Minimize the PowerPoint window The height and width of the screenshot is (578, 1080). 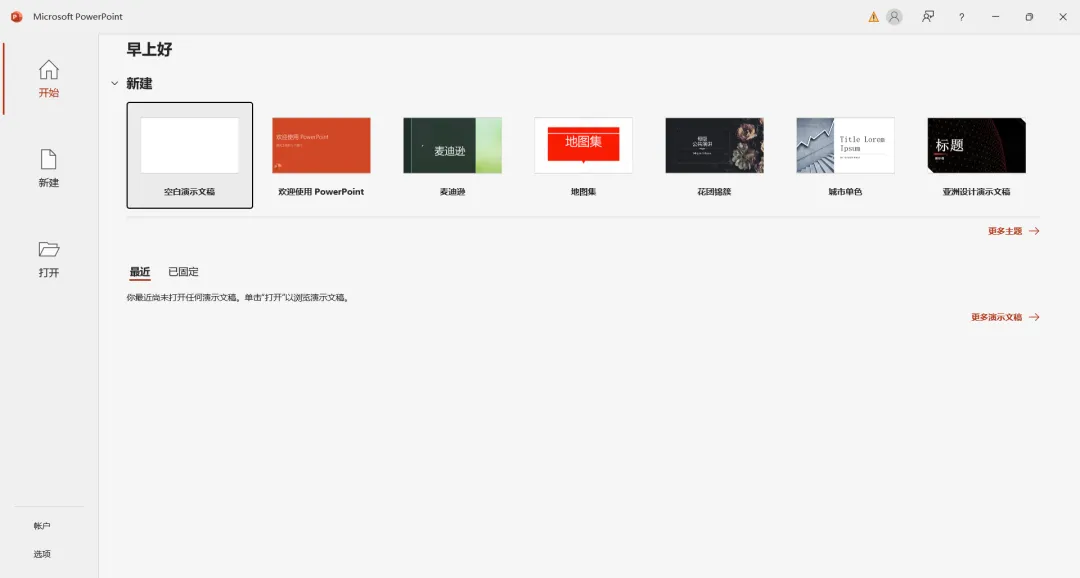tap(995, 17)
